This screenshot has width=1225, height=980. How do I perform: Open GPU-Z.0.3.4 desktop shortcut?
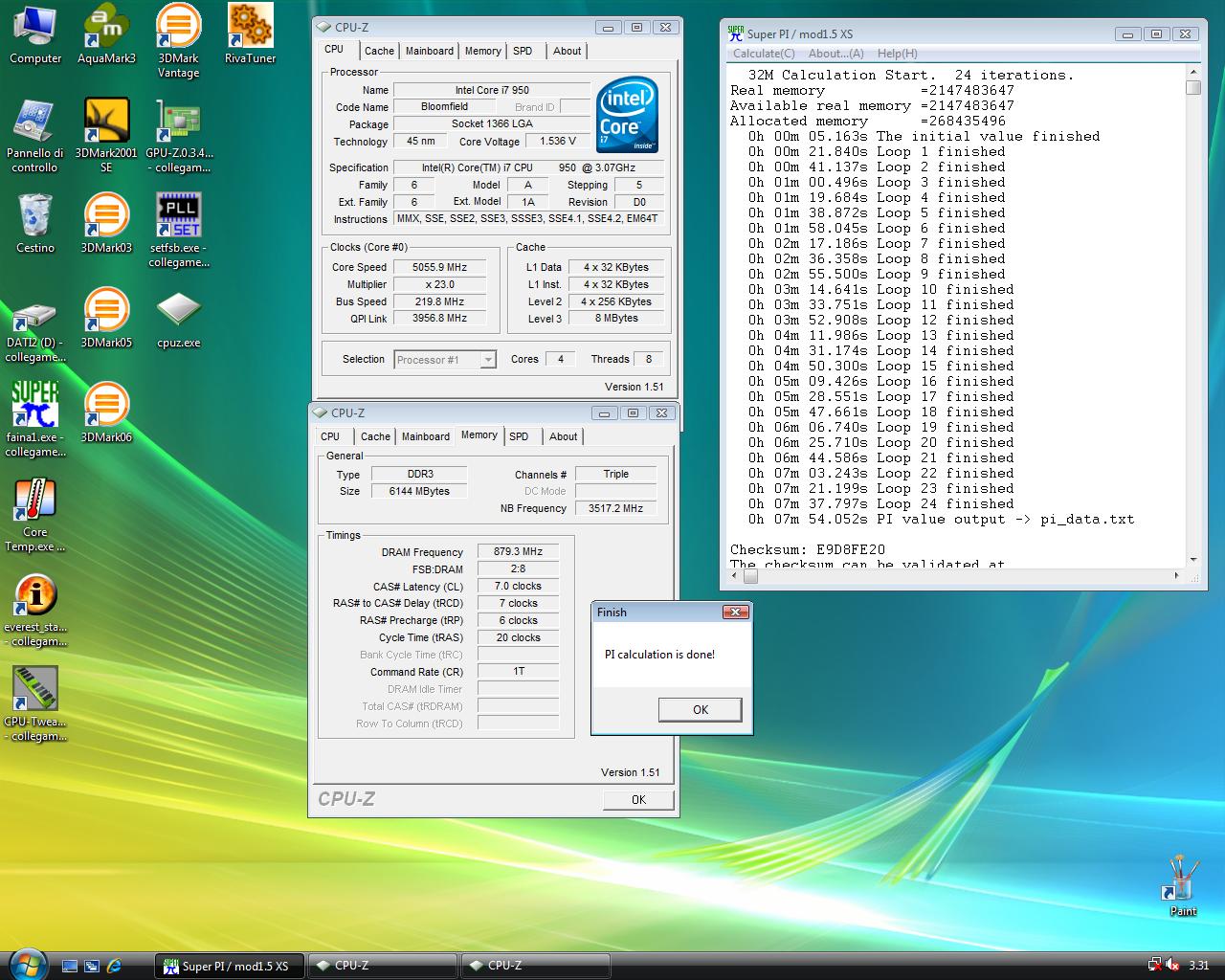(x=178, y=136)
